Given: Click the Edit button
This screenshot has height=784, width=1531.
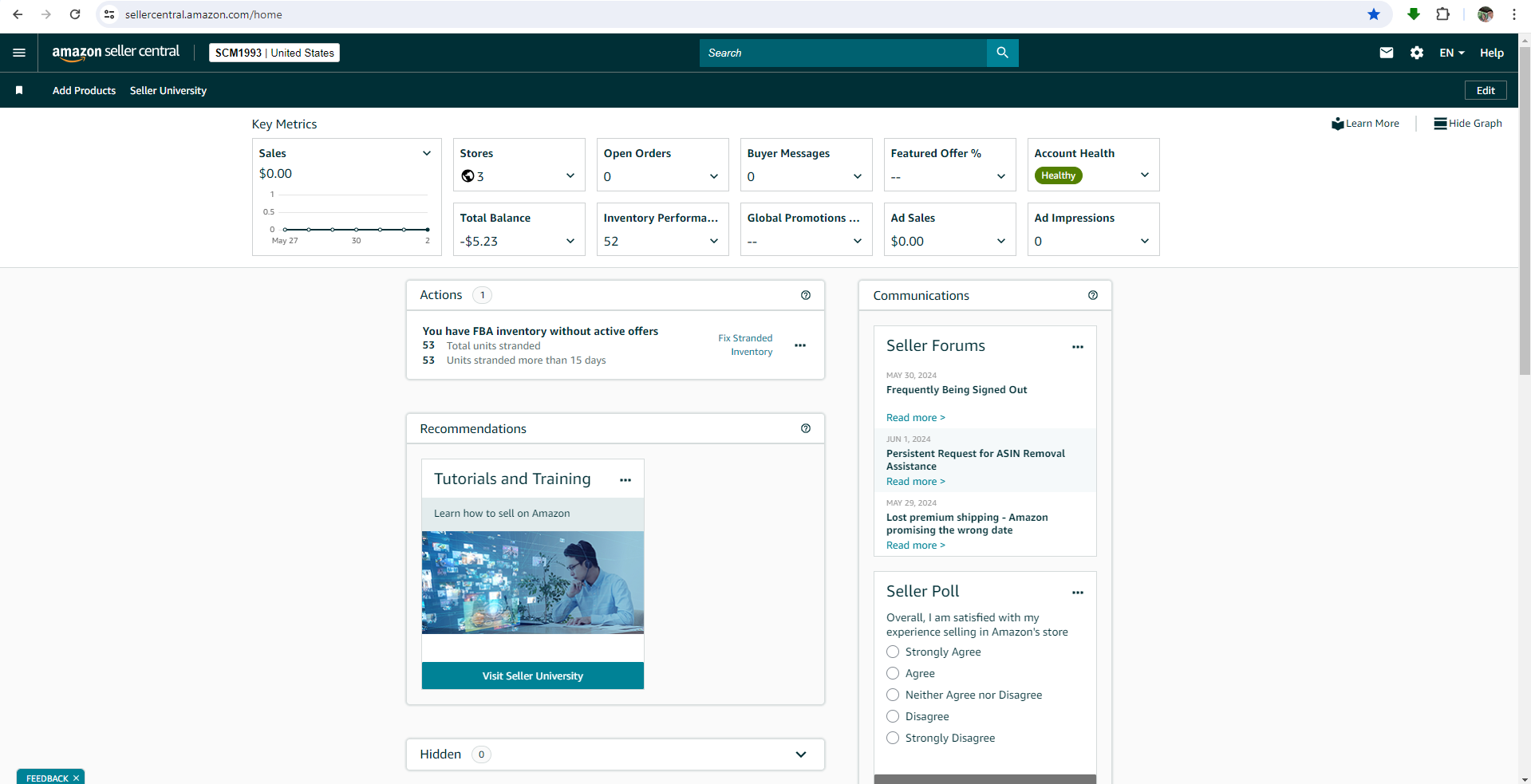Looking at the screenshot, I should (x=1486, y=90).
